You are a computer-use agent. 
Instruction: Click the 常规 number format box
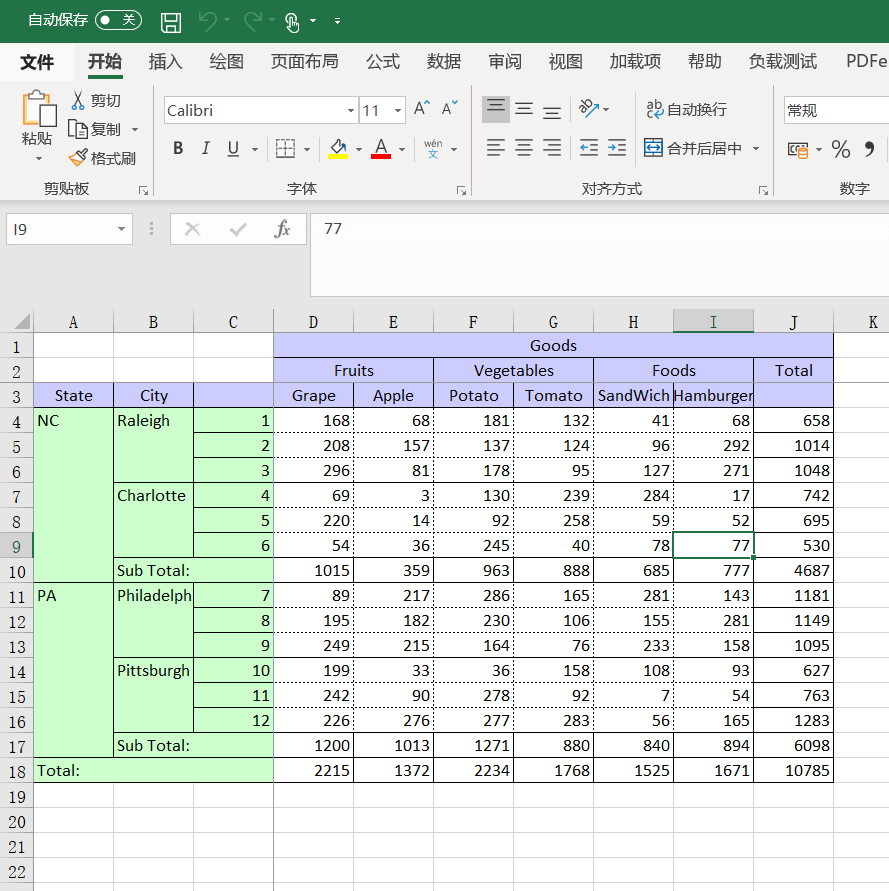pos(836,110)
